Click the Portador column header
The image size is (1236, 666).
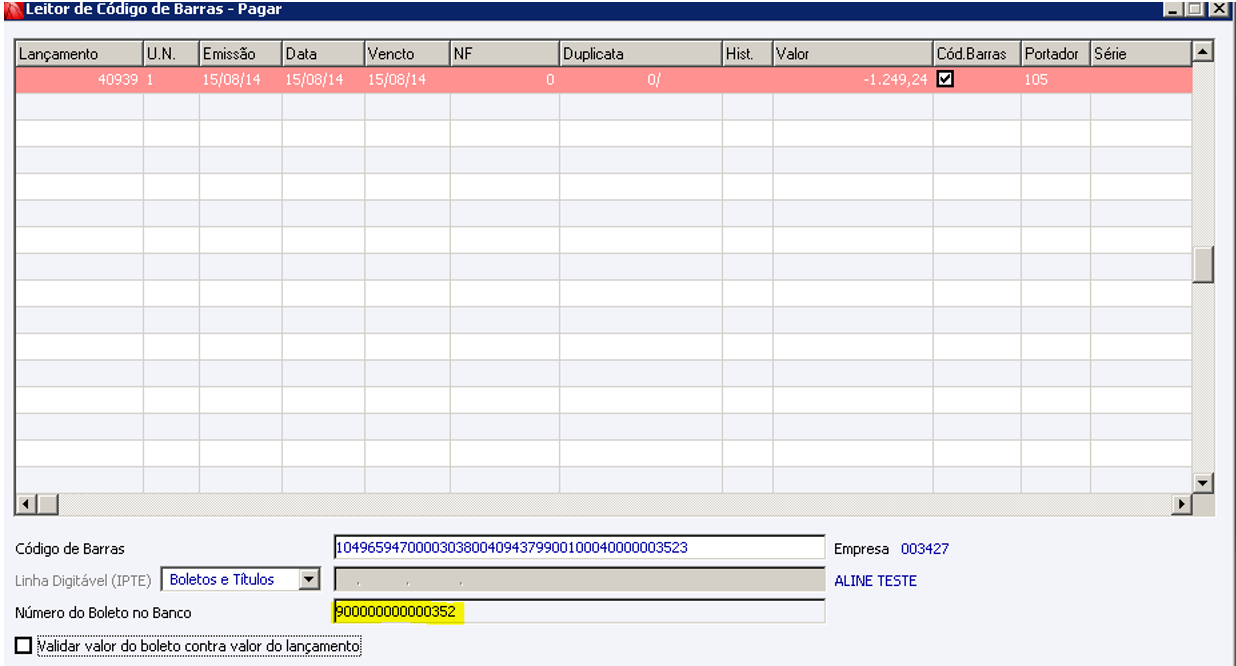(1055, 54)
